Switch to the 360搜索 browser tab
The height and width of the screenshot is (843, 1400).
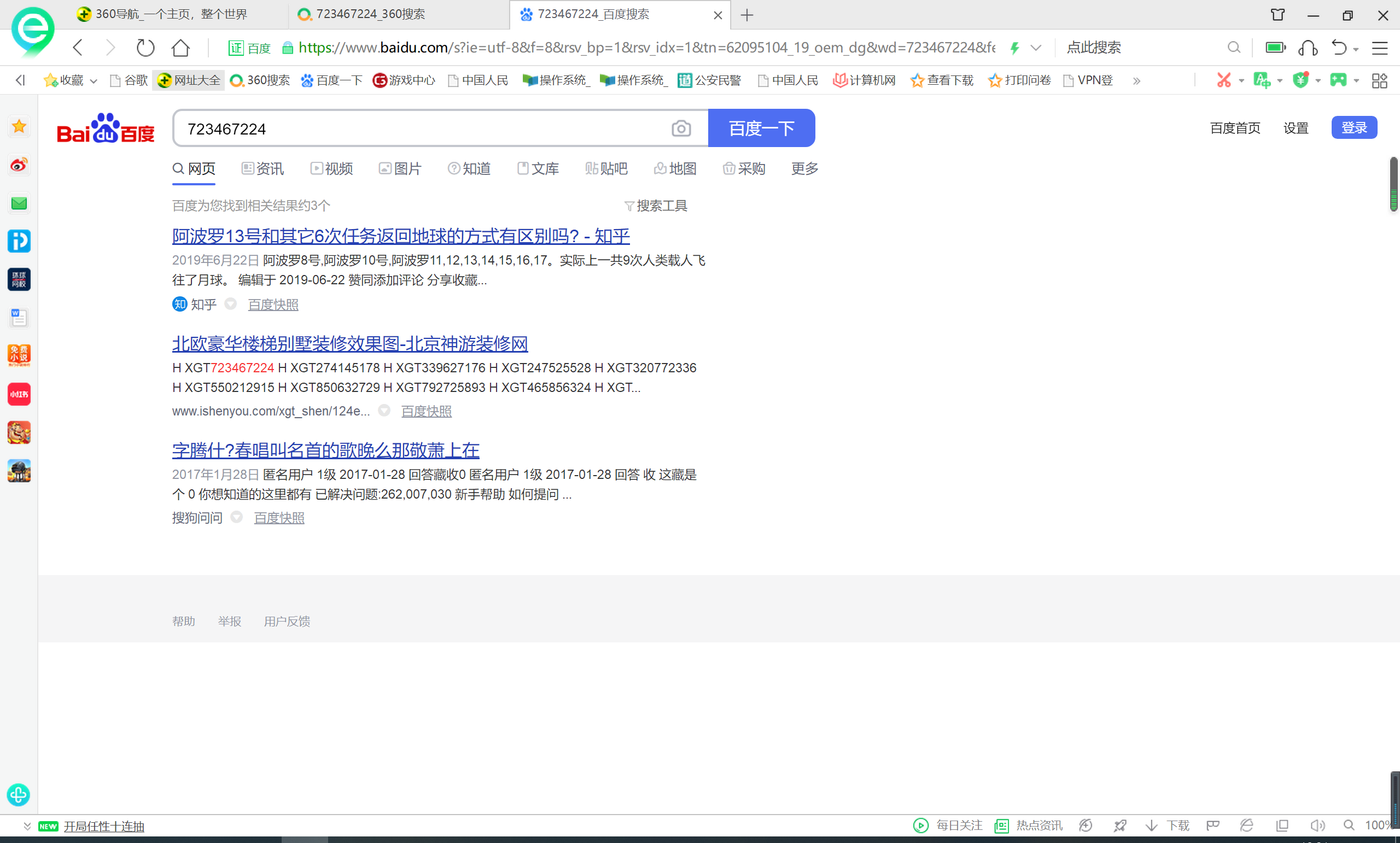(369, 14)
